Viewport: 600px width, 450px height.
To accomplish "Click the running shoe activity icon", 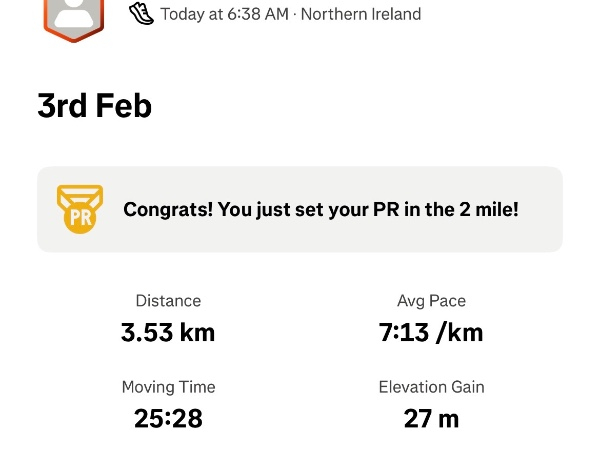I will point(141,14).
